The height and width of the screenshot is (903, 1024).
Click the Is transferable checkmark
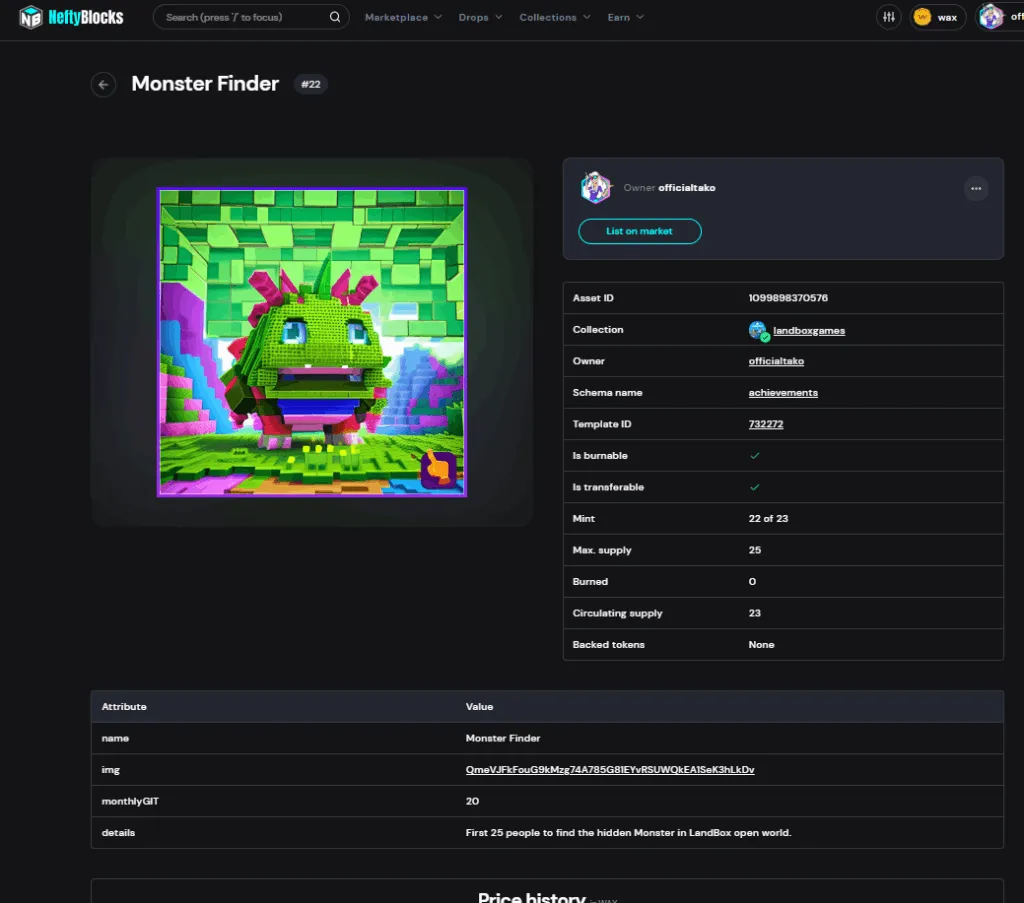click(754, 487)
